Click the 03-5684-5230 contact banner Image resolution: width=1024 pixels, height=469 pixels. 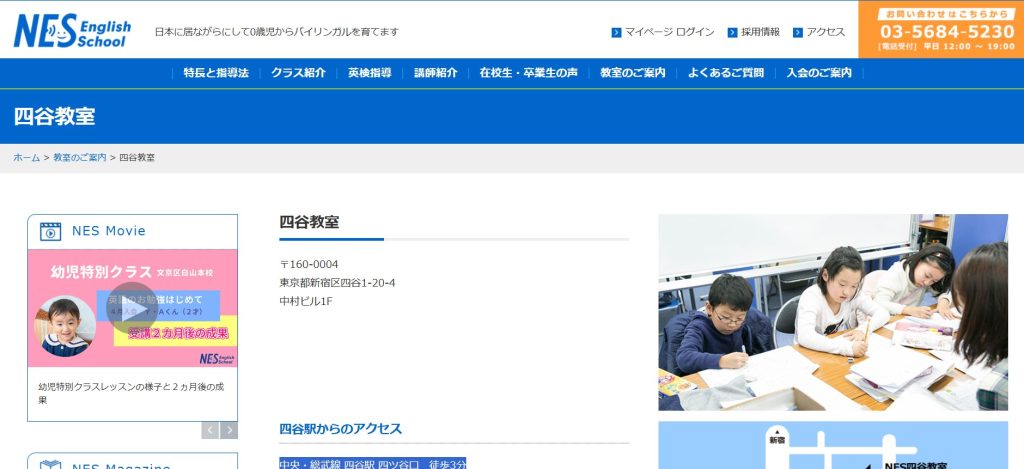(941, 29)
